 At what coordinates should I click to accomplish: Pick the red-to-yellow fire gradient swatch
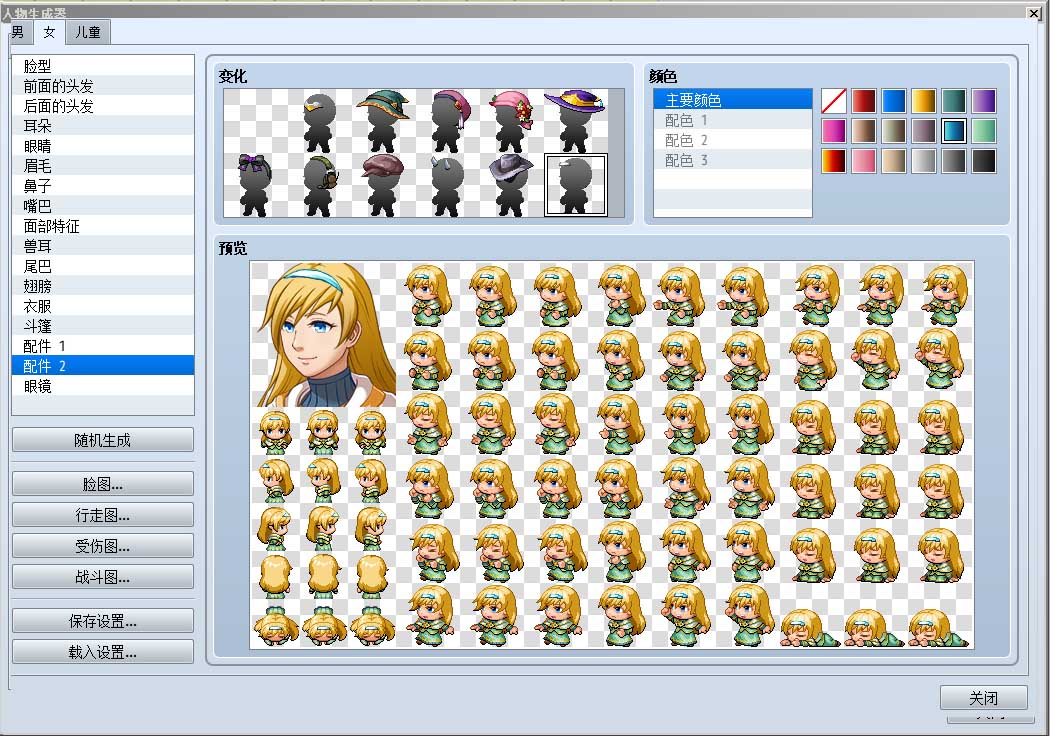834,161
